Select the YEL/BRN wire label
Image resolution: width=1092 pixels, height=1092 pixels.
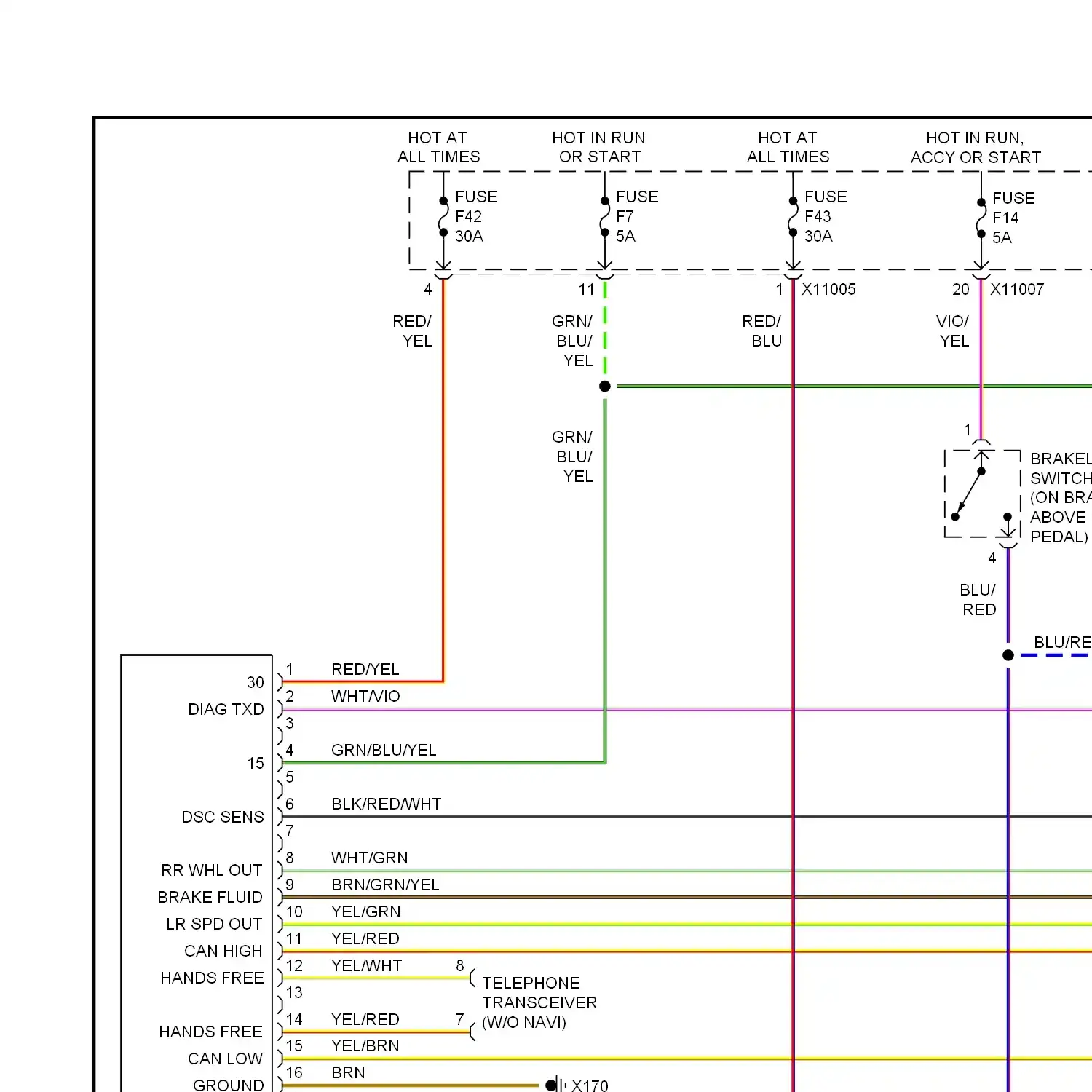(x=365, y=1045)
